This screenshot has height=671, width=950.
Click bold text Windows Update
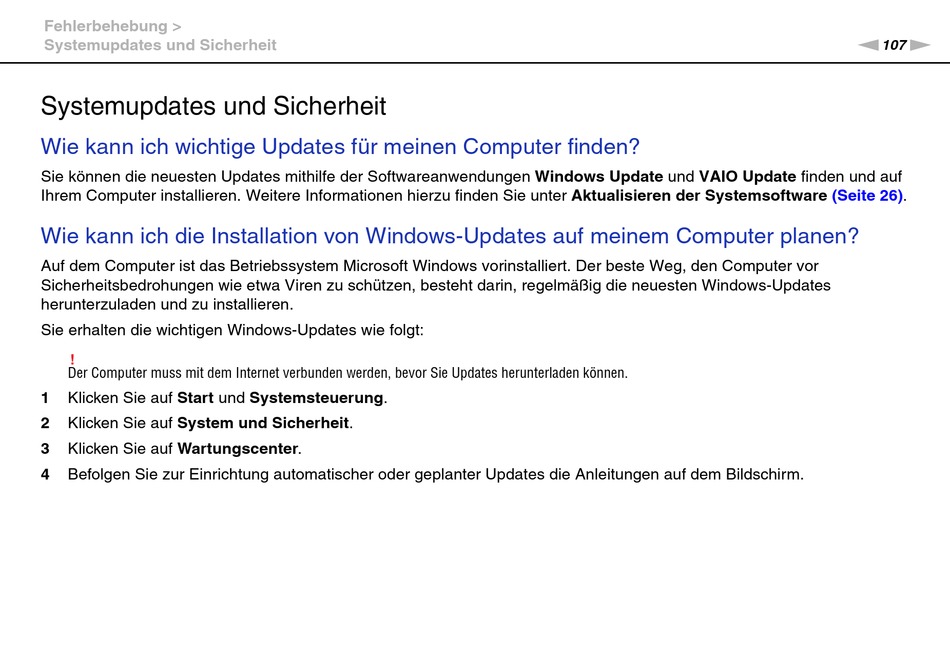(599, 176)
